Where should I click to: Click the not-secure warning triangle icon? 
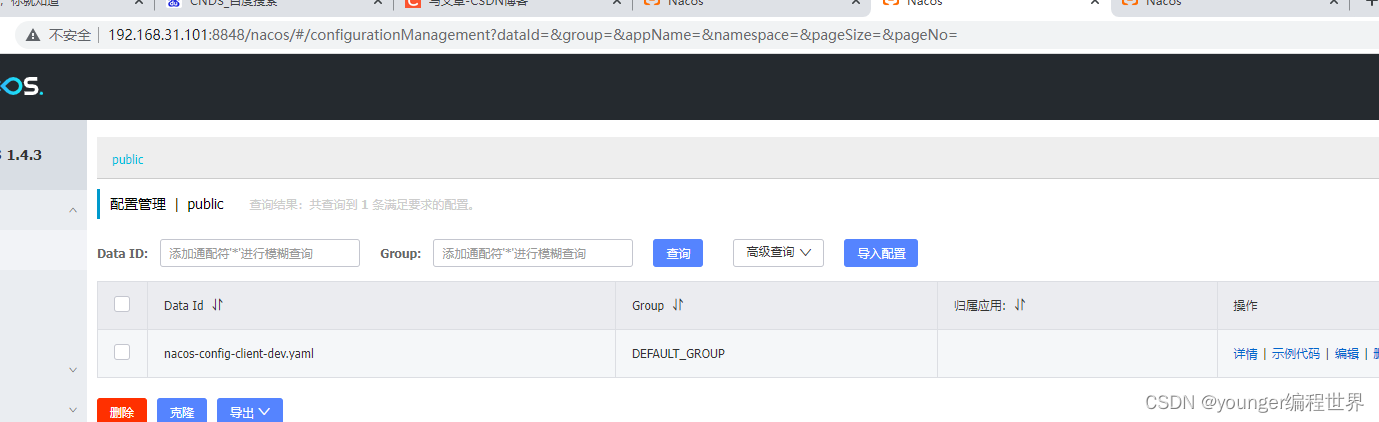coord(33,35)
